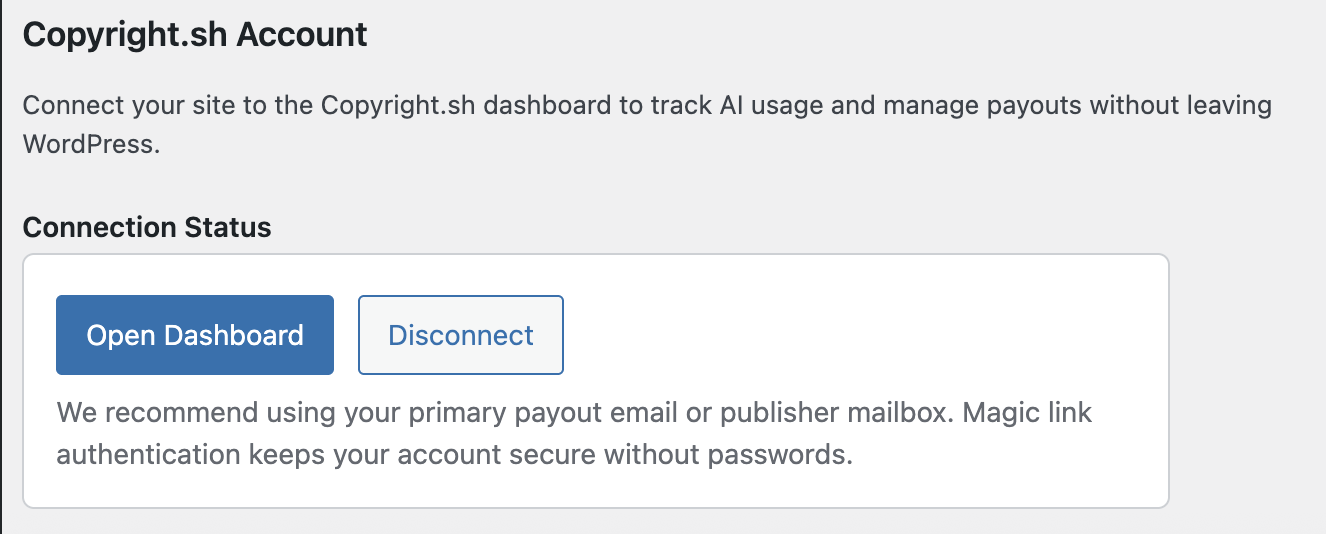The image size is (1326, 534).
Task: Select the Connection Status label
Action: click(147, 227)
